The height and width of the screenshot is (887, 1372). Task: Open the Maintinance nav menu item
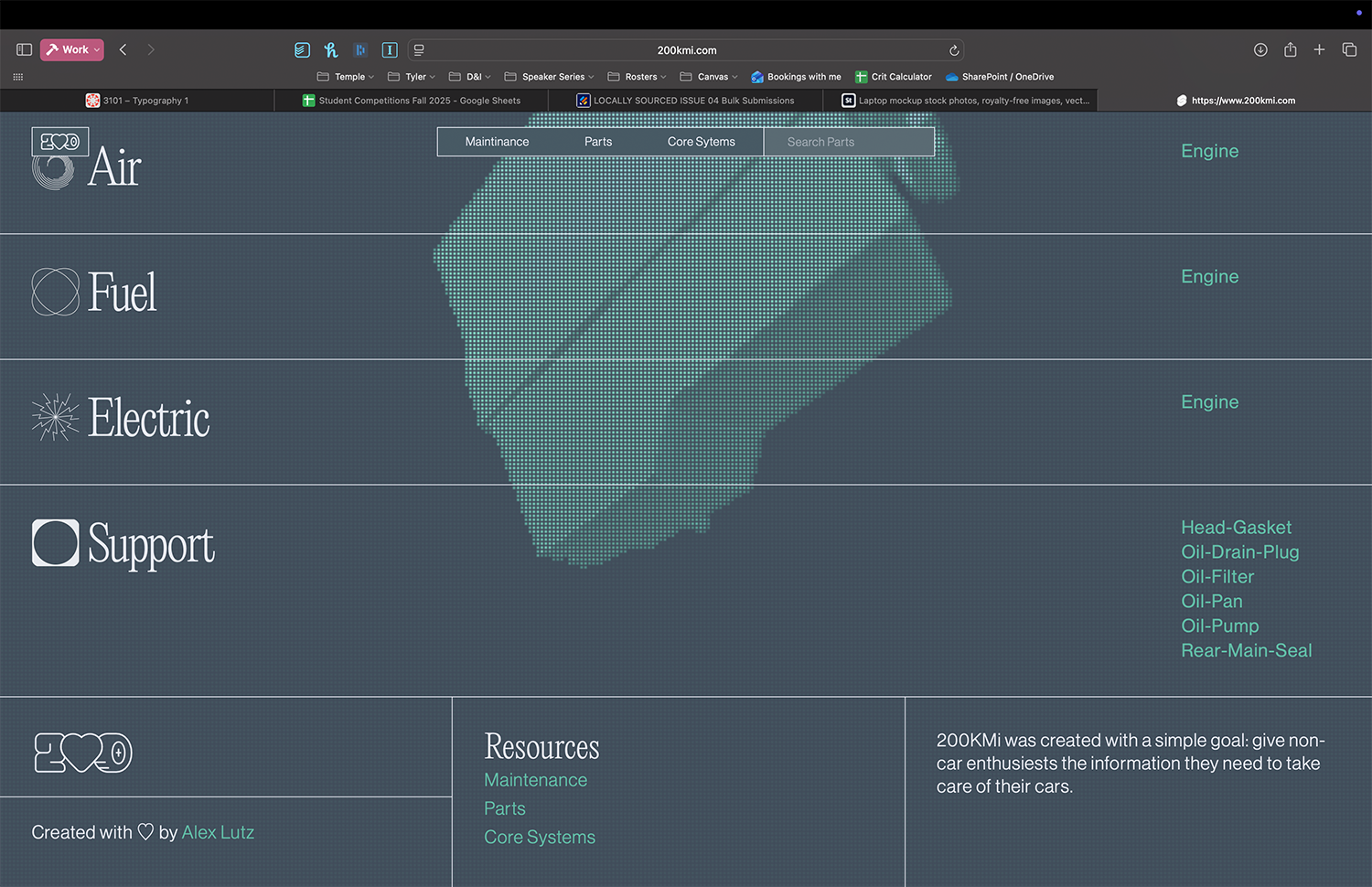497,142
